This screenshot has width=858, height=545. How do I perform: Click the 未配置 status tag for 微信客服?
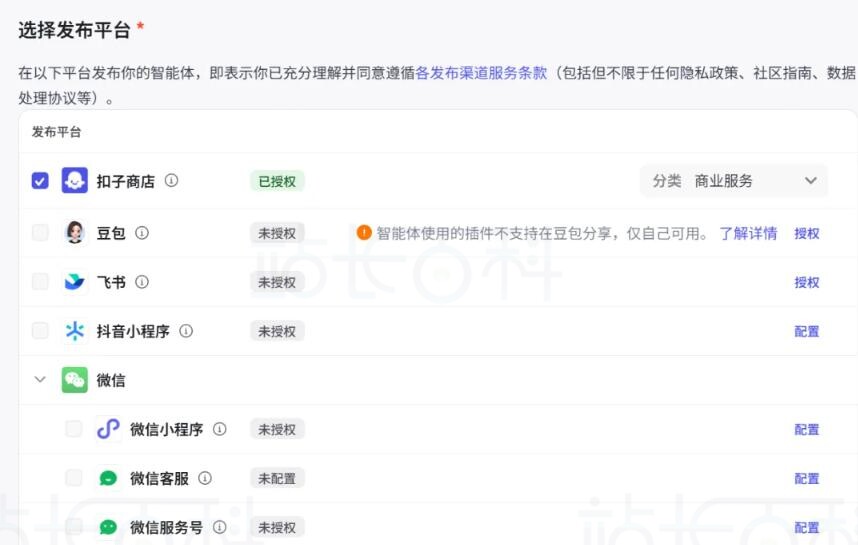coord(277,478)
